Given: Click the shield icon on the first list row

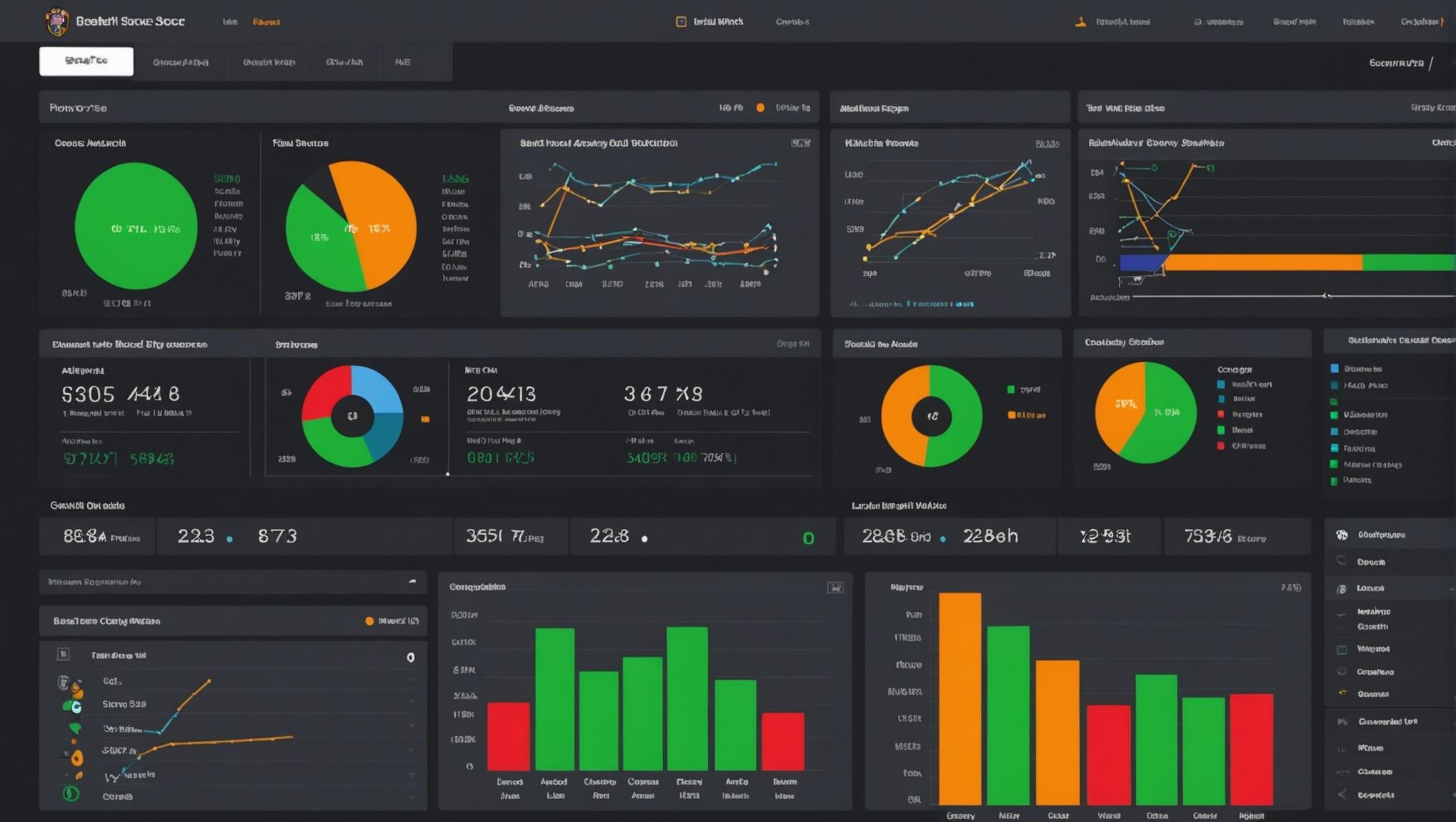Looking at the screenshot, I should click(64, 682).
